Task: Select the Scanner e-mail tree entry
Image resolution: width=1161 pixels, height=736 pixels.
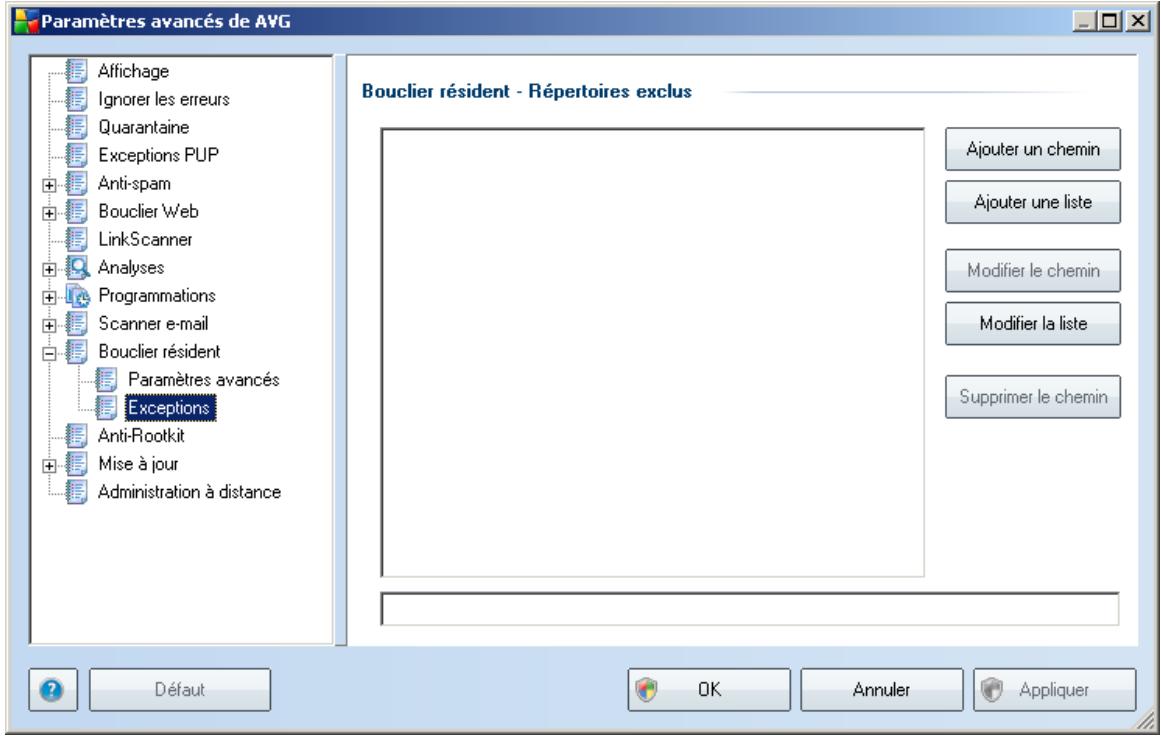Action: point(153,324)
